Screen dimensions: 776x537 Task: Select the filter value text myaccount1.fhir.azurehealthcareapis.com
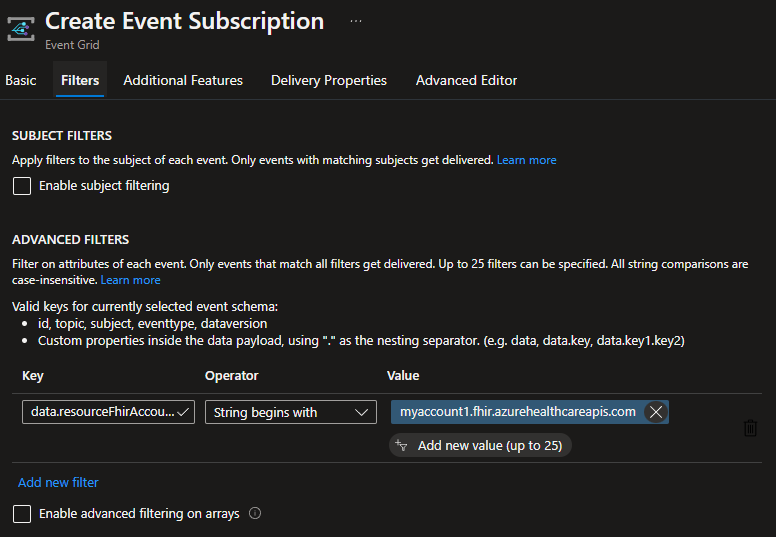(517, 412)
